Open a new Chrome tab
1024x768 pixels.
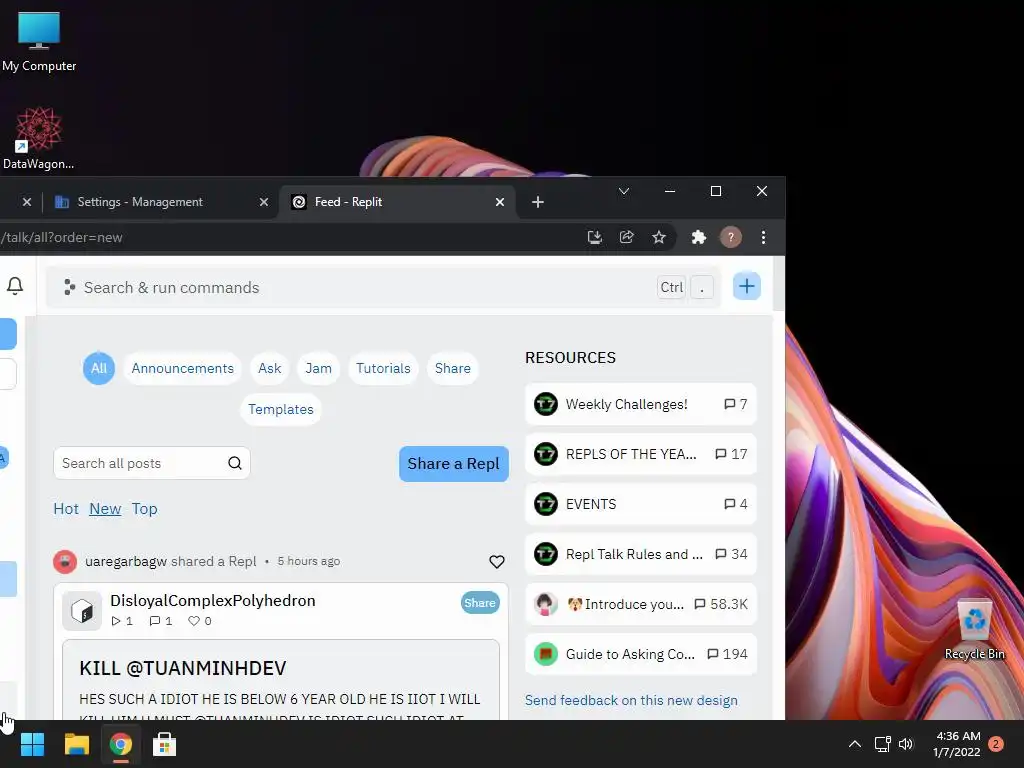[537, 202]
